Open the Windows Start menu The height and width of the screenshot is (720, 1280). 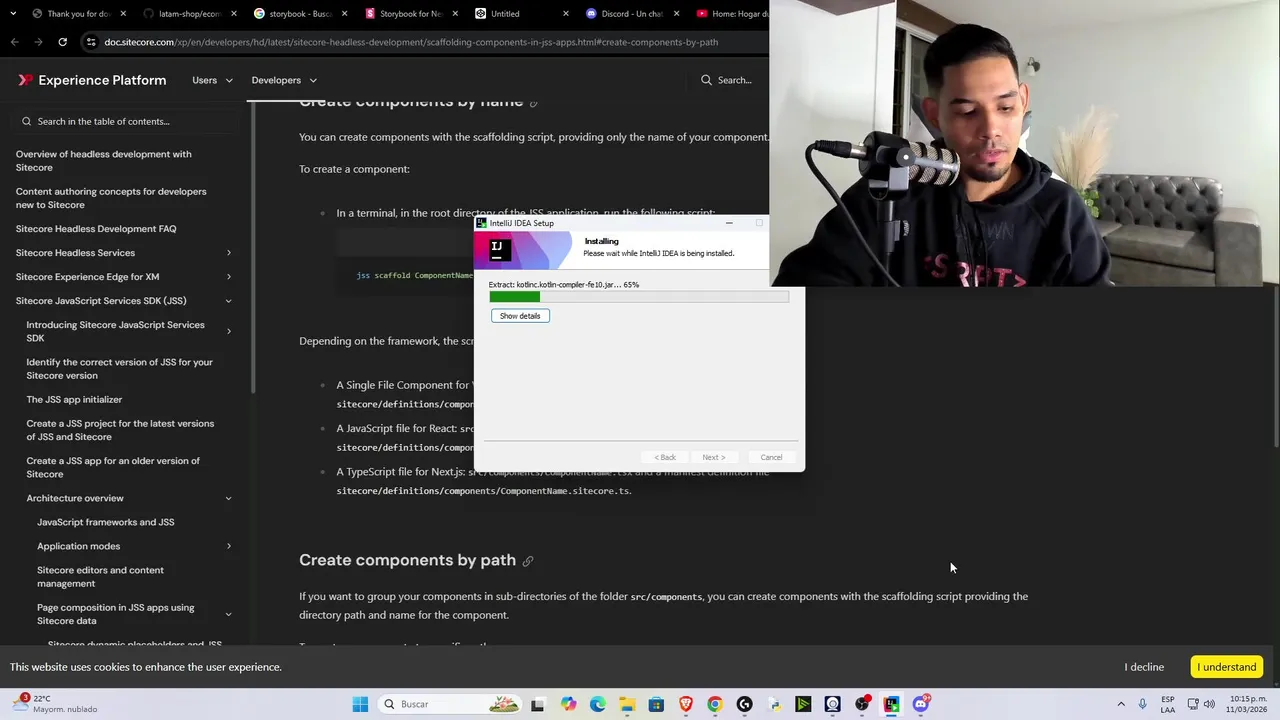tap(360, 704)
